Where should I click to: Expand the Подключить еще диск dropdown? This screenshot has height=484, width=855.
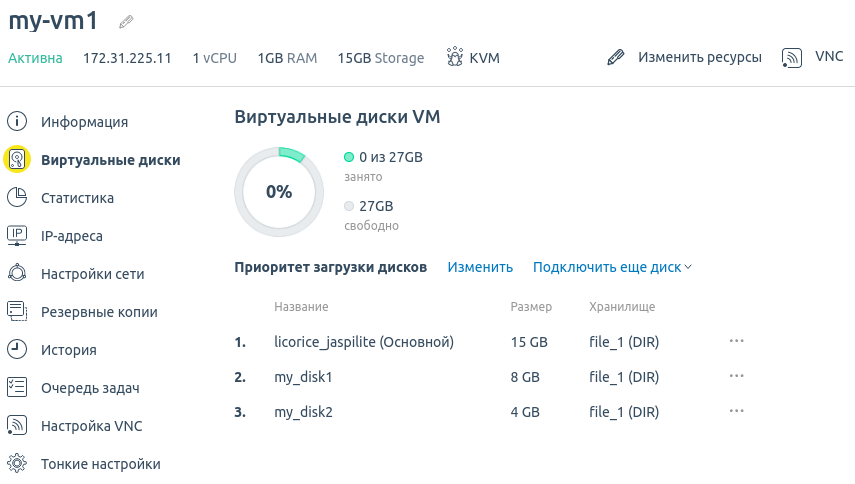coord(612,267)
